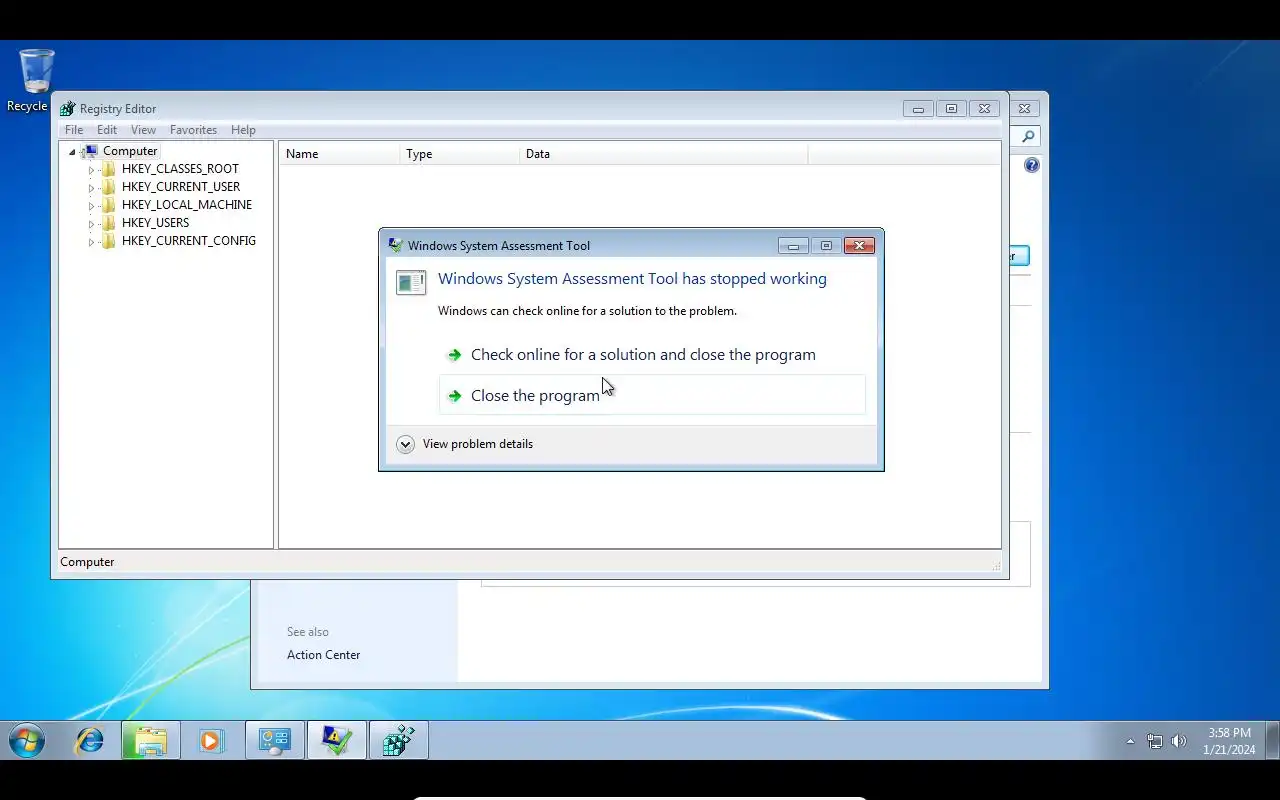Click the HKEY_CURRENT_CONFIG folder icon

109,241
